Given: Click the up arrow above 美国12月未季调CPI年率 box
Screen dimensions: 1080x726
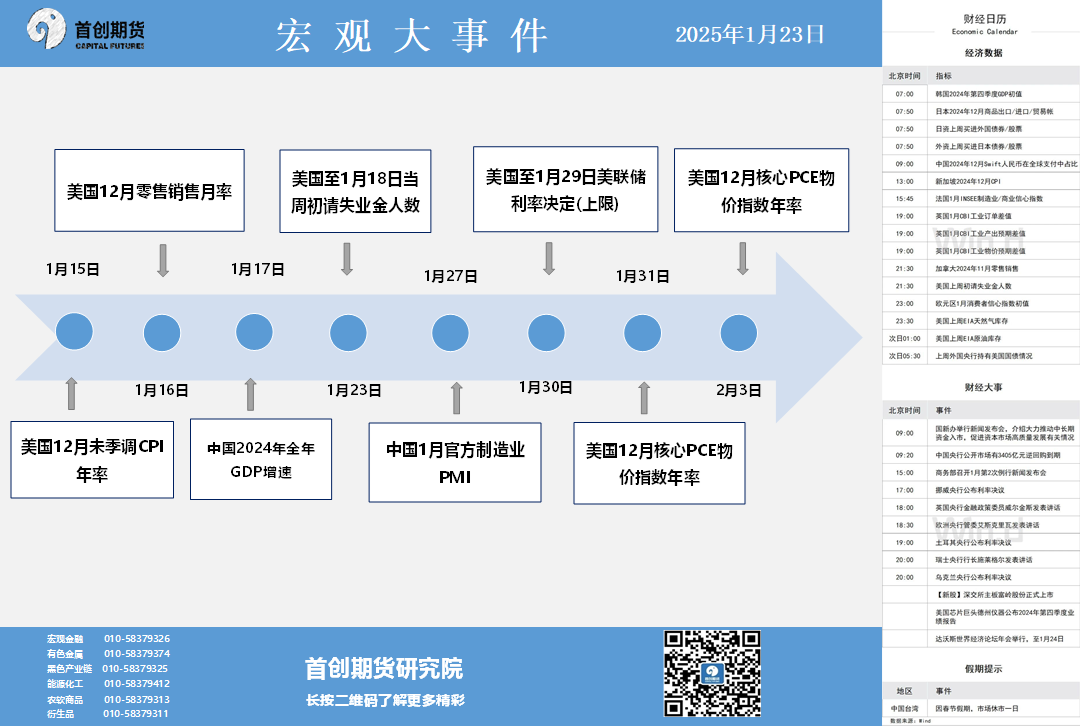Looking at the screenshot, I should coord(71,393).
